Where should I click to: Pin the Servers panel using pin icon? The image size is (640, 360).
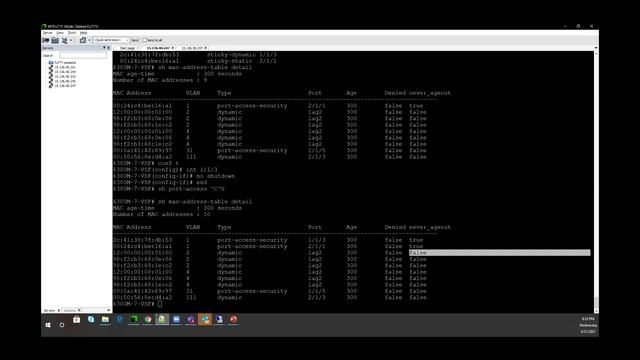(x=104, y=48)
